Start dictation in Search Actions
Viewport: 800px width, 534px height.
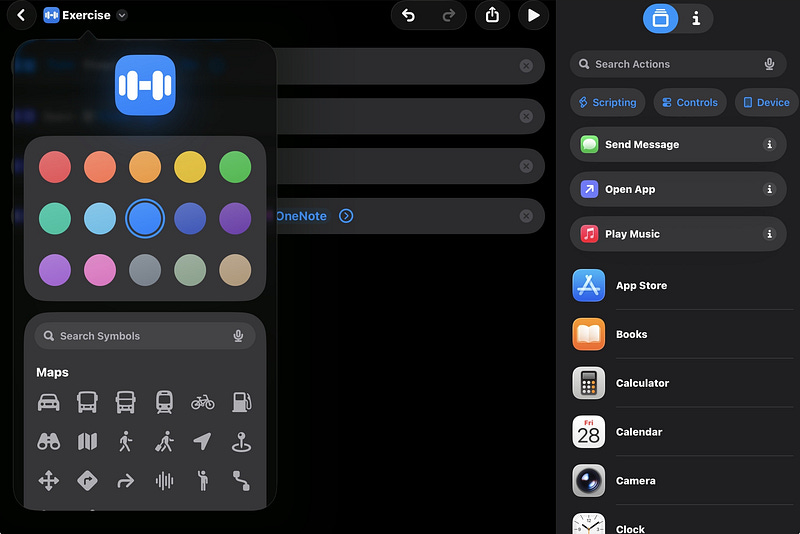coord(769,64)
